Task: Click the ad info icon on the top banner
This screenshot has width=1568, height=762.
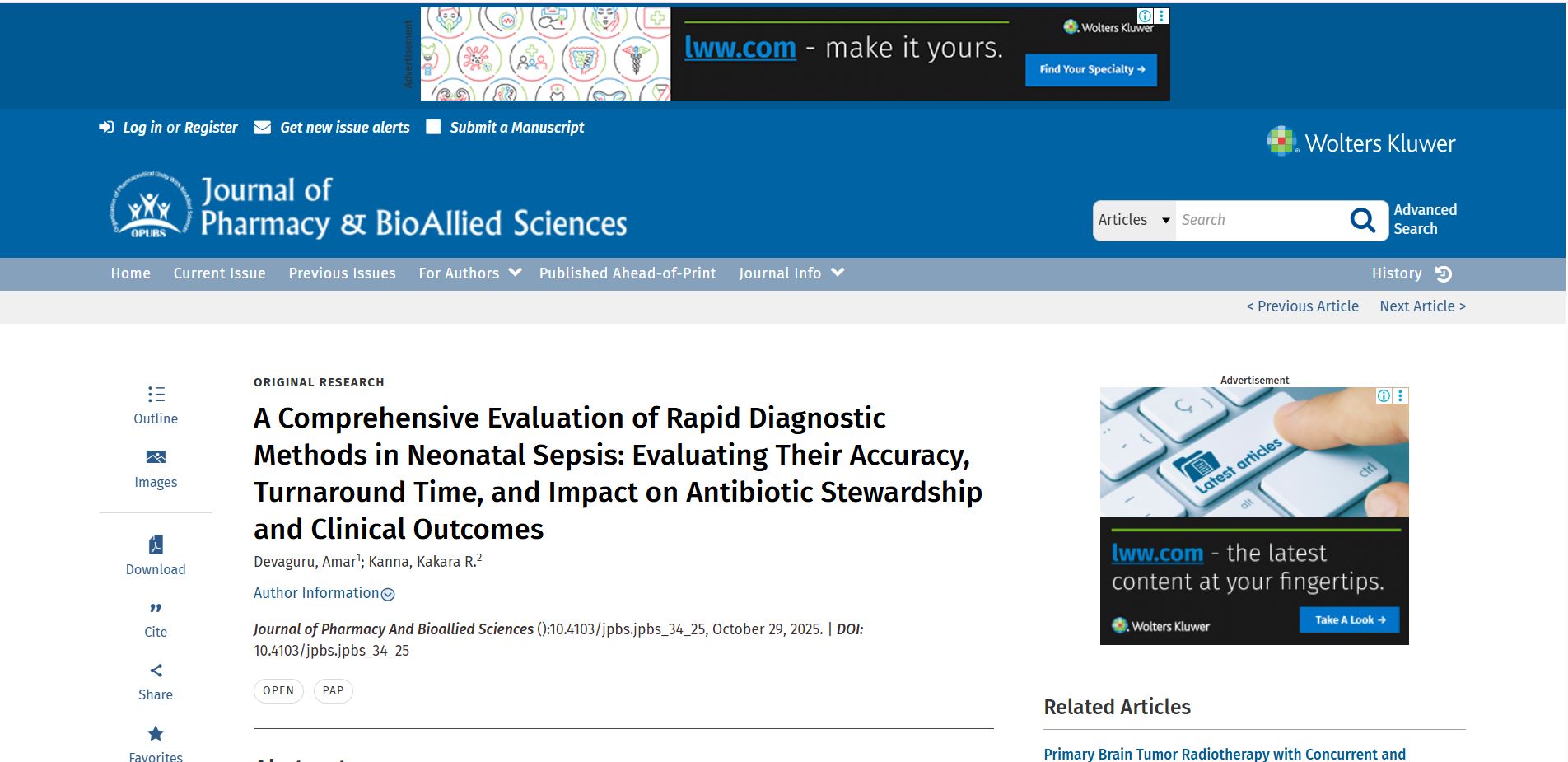Action: point(1145,16)
